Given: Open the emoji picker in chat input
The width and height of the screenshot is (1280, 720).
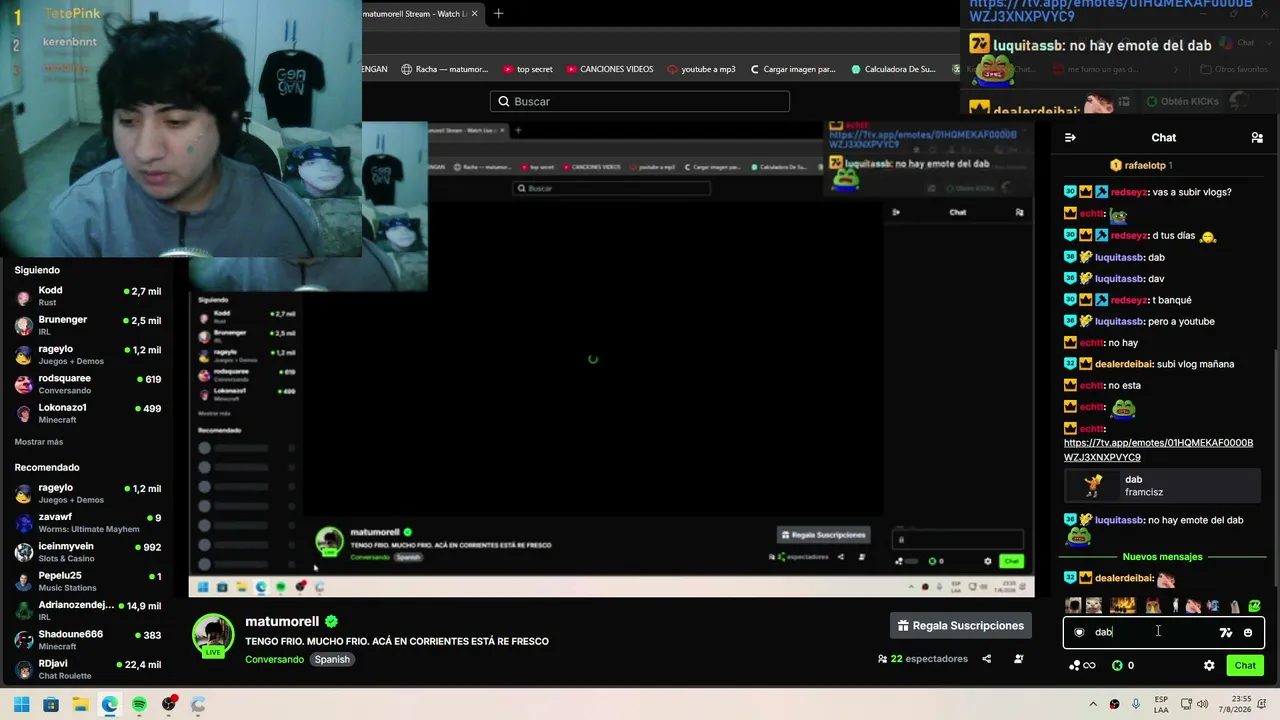Looking at the screenshot, I should pos(1248,632).
